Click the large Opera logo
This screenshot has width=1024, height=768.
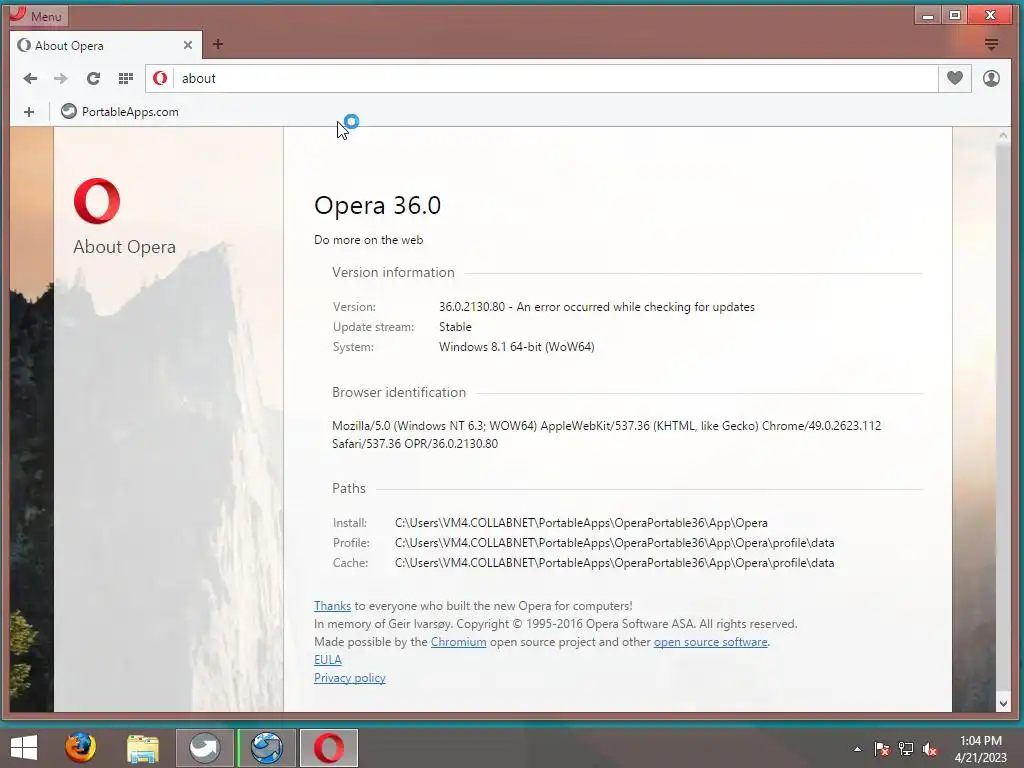(x=97, y=201)
